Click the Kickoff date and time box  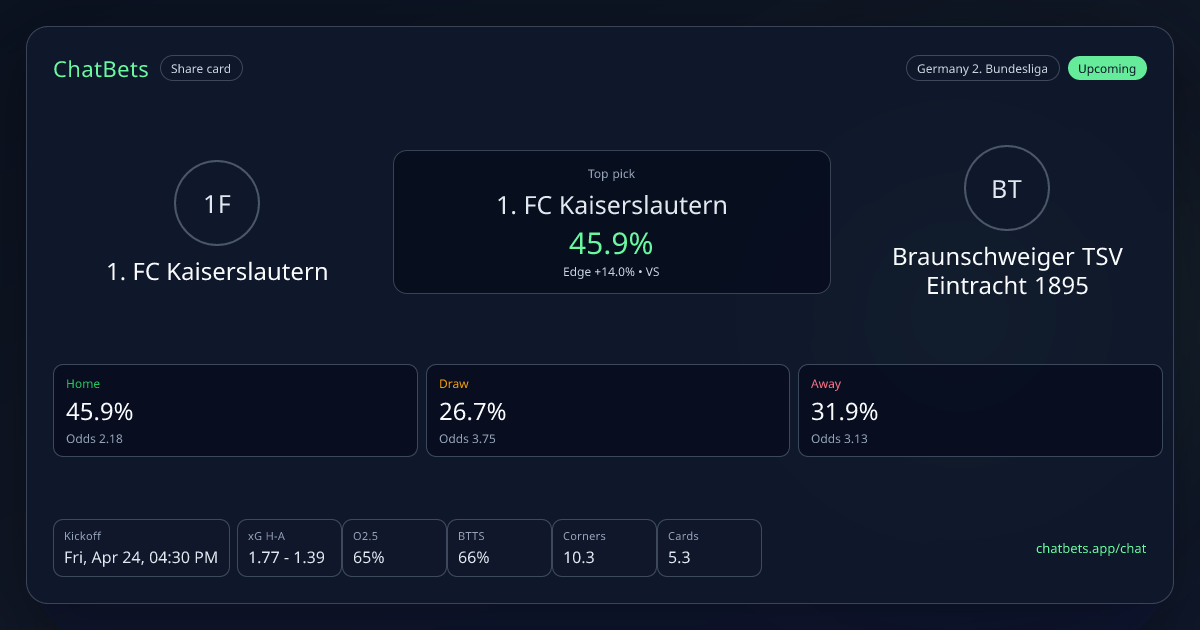pos(141,548)
